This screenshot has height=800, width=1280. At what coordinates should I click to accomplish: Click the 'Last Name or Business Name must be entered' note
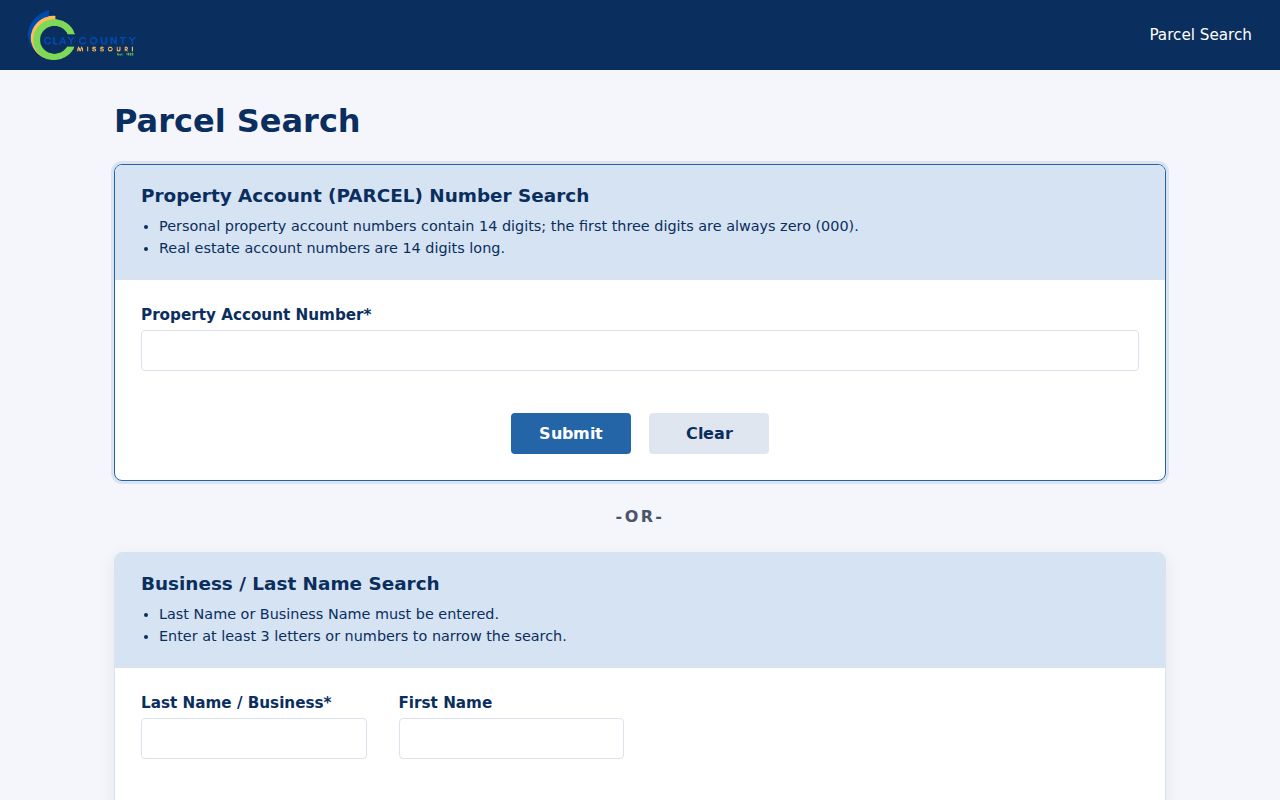[329, 614]
